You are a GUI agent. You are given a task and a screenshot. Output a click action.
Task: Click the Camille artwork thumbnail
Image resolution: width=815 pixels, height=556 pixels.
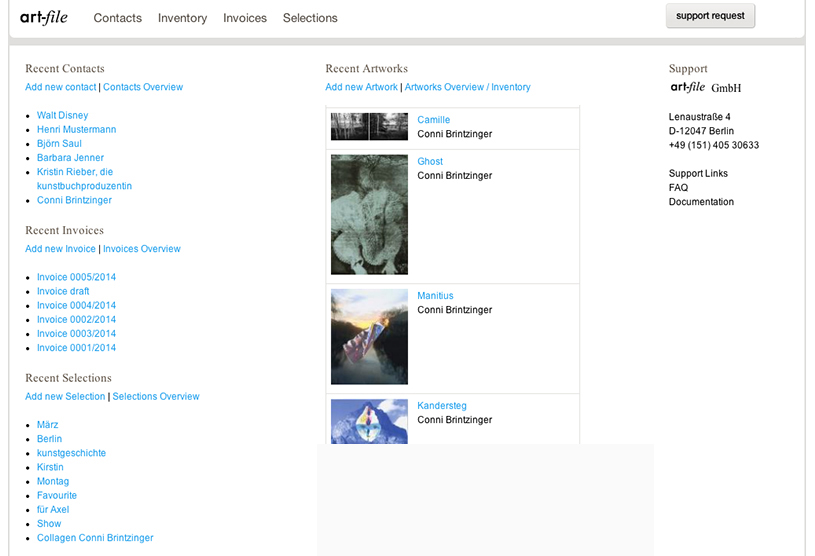click(369, 127)
